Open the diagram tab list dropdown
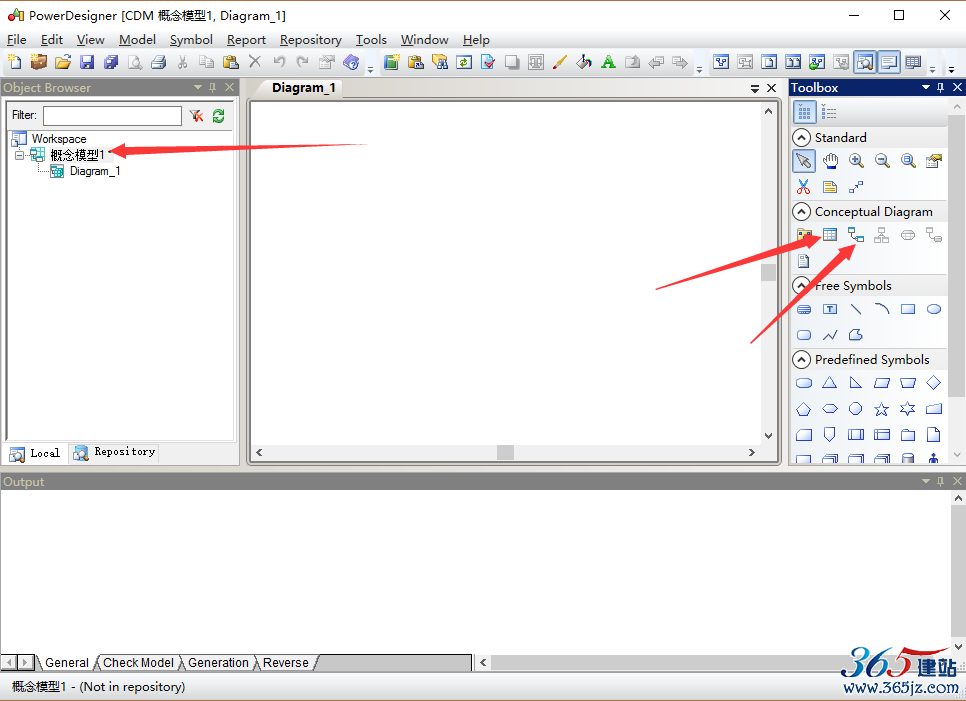 coord(755,89)
